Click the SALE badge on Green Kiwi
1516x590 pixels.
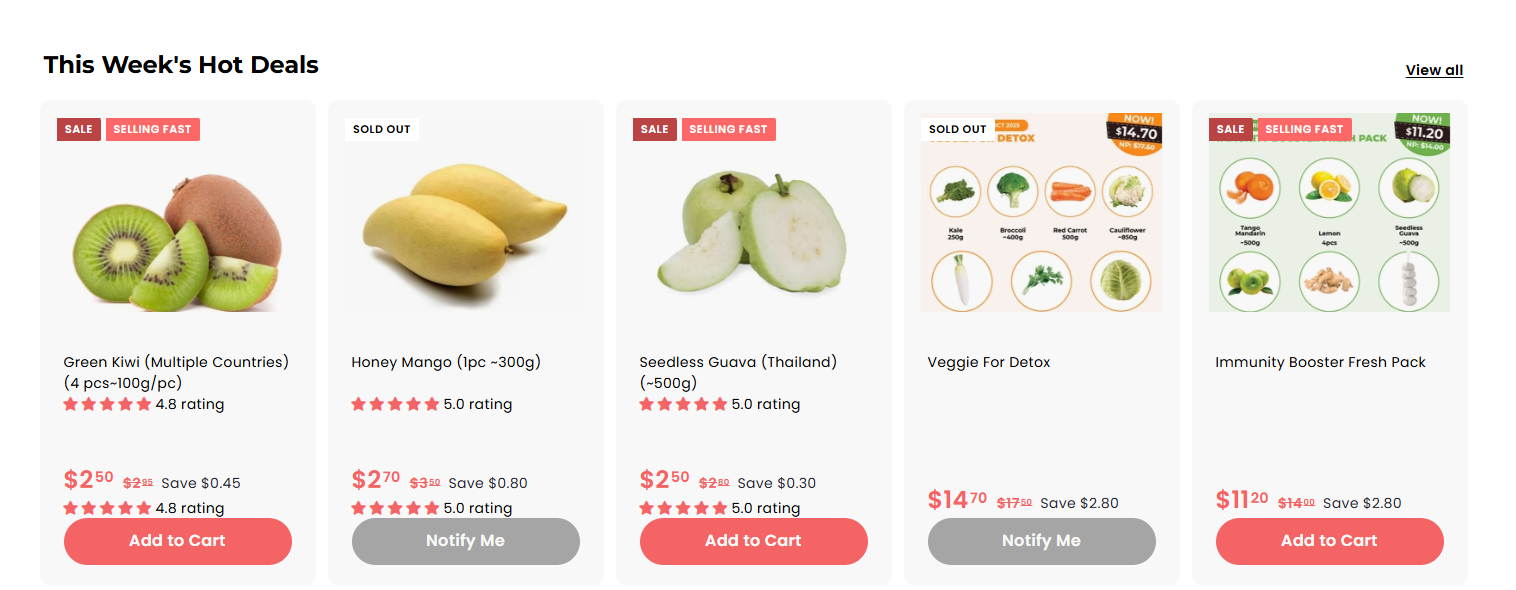79,129
